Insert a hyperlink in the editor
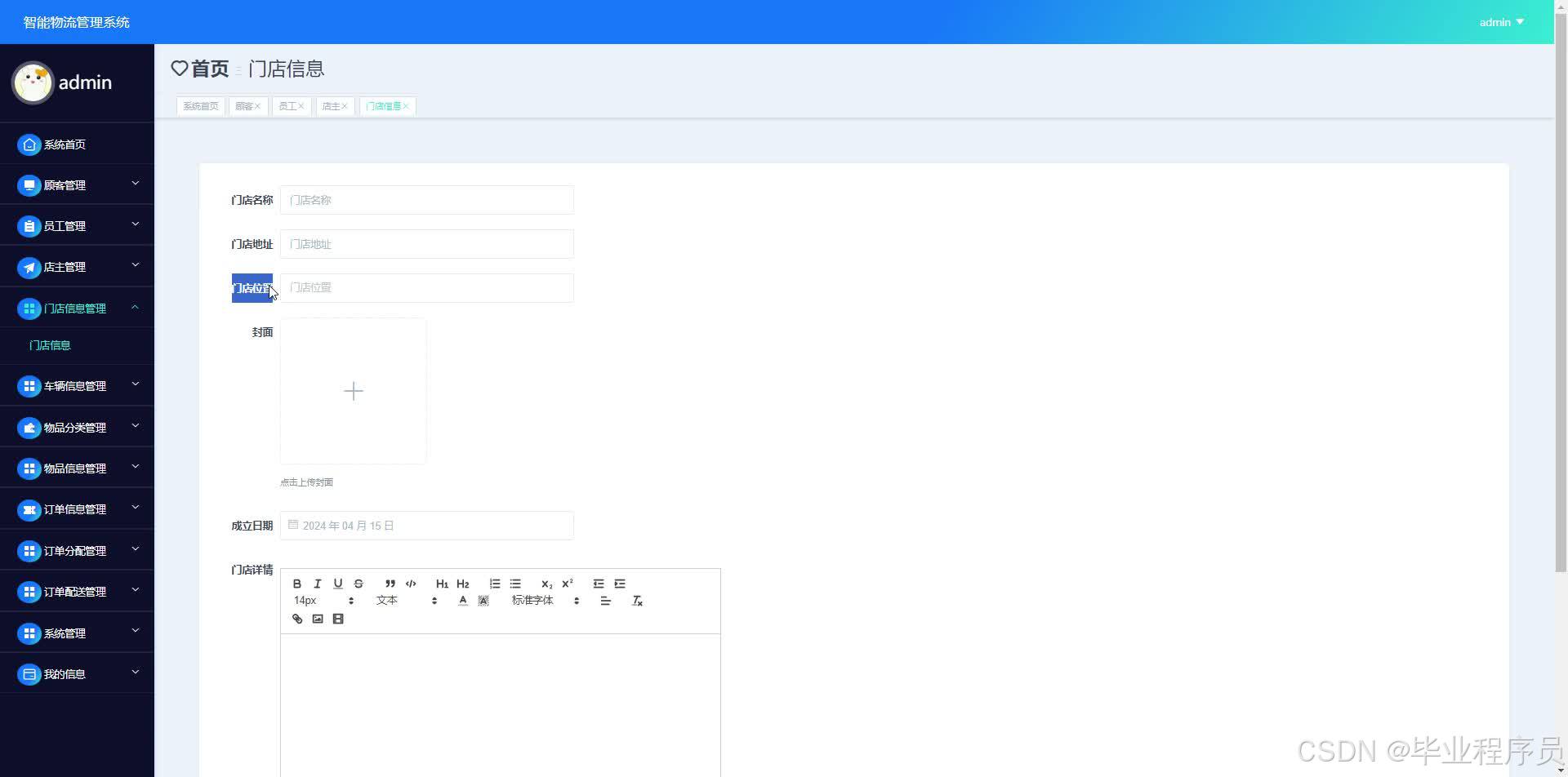The image size is (1568, 777). pos(297,619)
